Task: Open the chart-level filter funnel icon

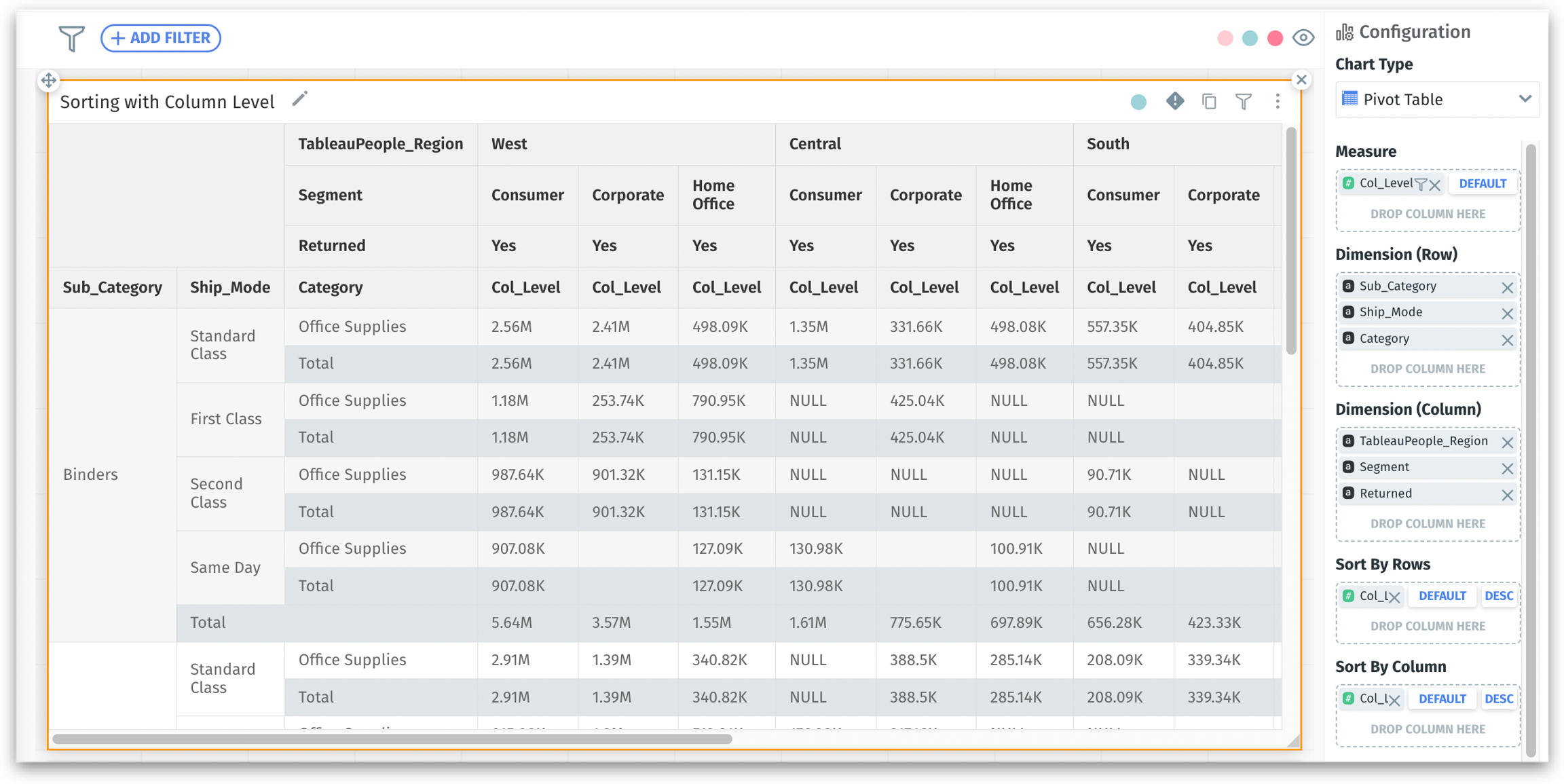Action: (1243, 102)
